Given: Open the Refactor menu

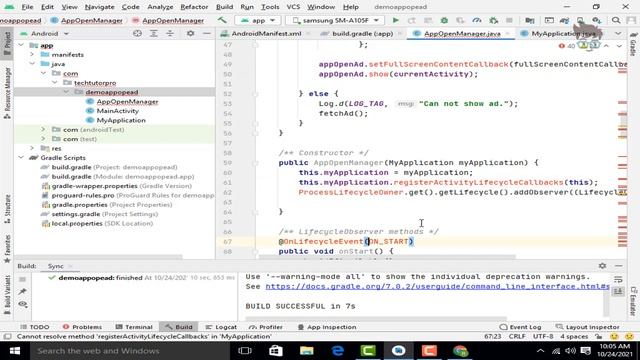Looking at the screenshot, I should point(194,7).
